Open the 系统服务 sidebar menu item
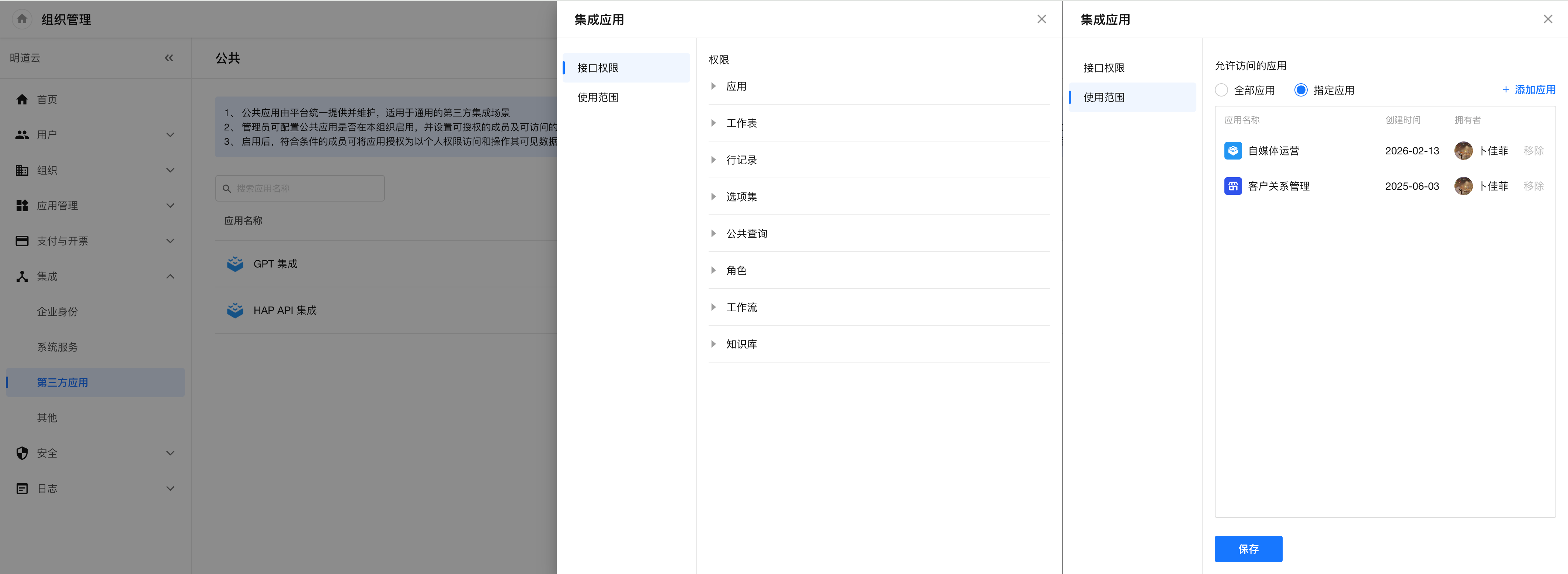1568x574 pixels. click(x=57, y=347)
